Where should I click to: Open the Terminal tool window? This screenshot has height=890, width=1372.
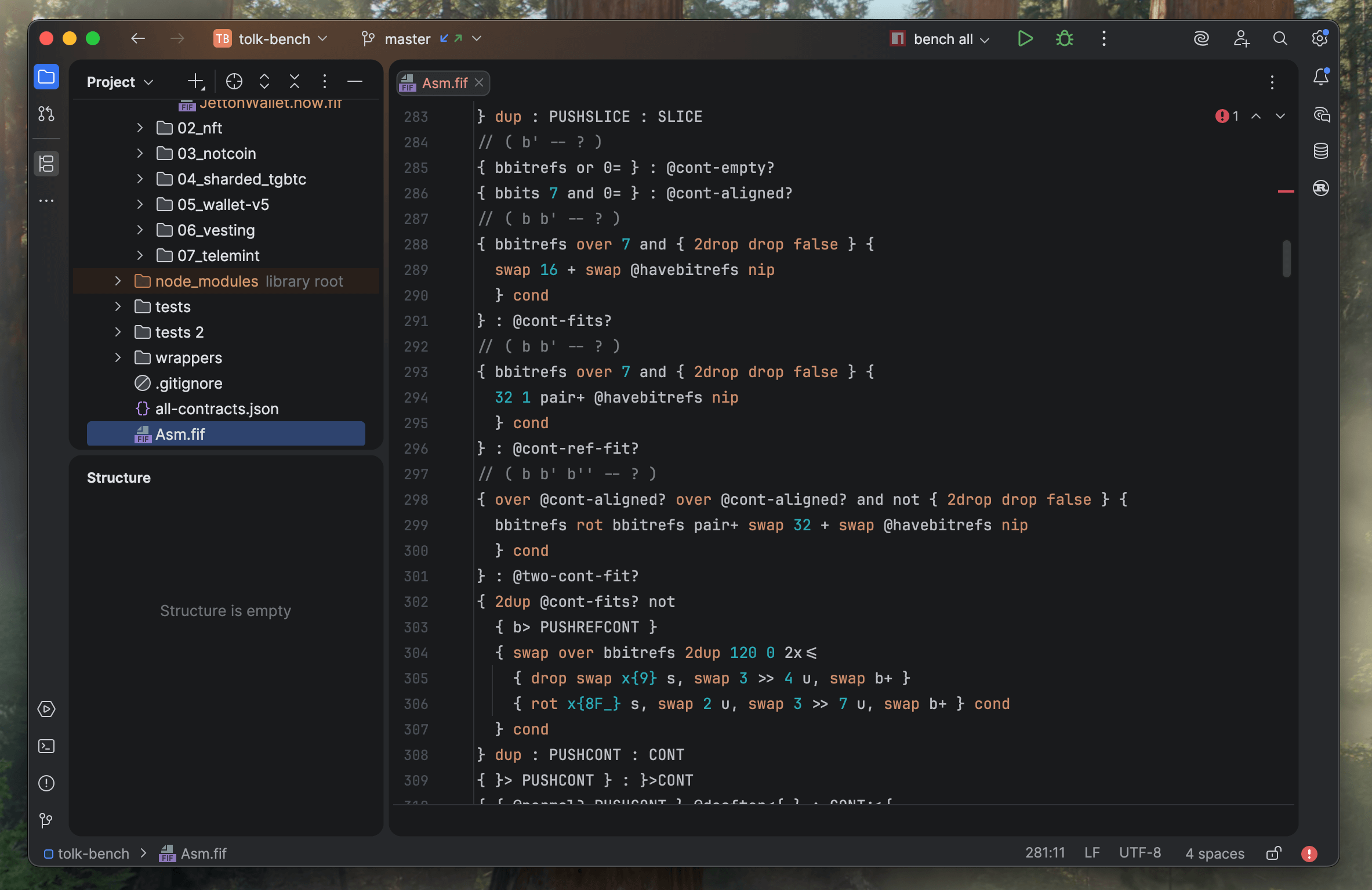(x=46, y=746)
